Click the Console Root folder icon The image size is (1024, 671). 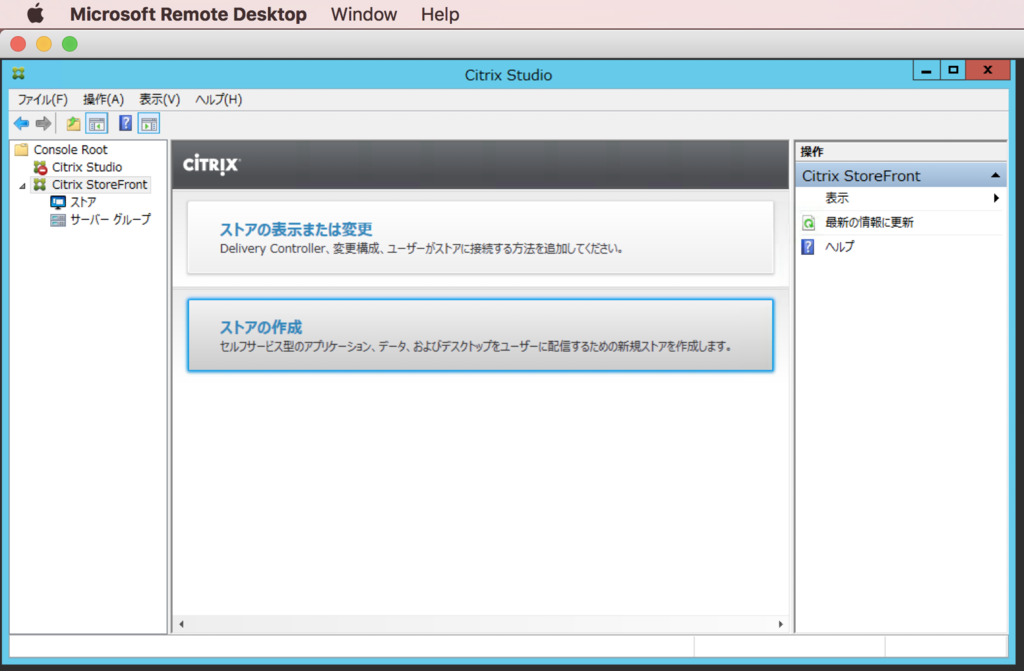[22, 150]
